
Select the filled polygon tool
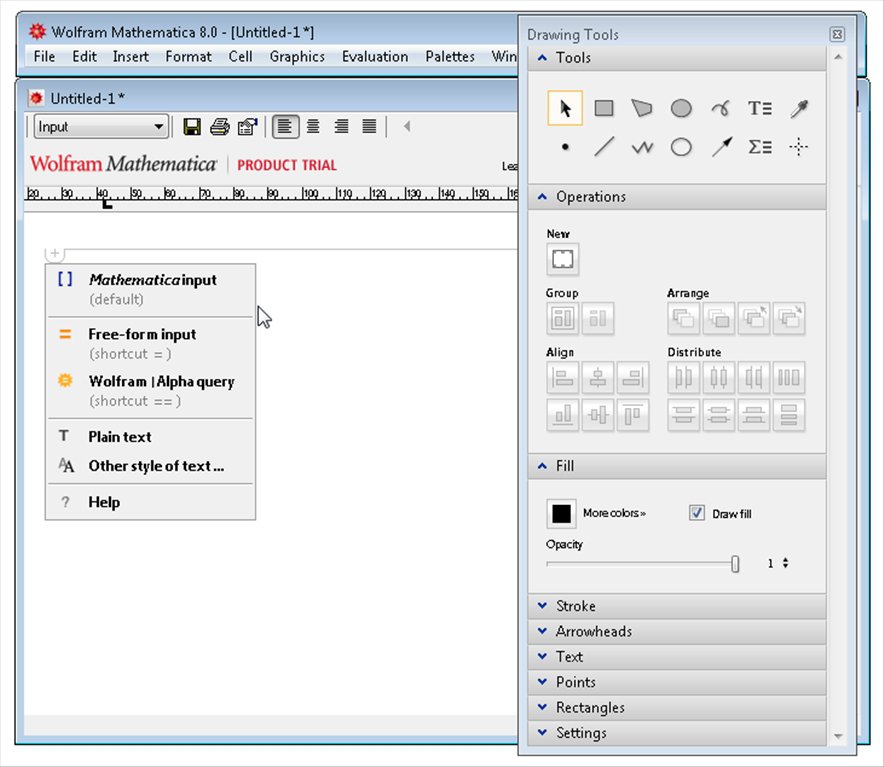pyautogui.click(x=642, y=108)
